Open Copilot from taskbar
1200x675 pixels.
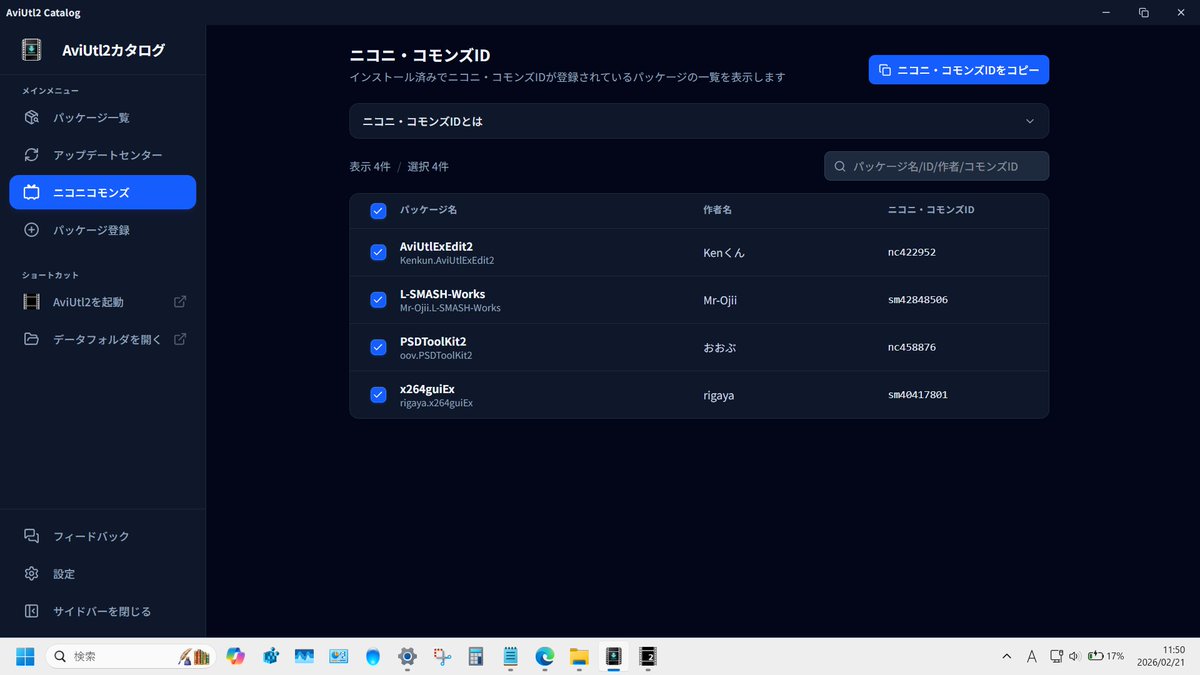point(236,656)
